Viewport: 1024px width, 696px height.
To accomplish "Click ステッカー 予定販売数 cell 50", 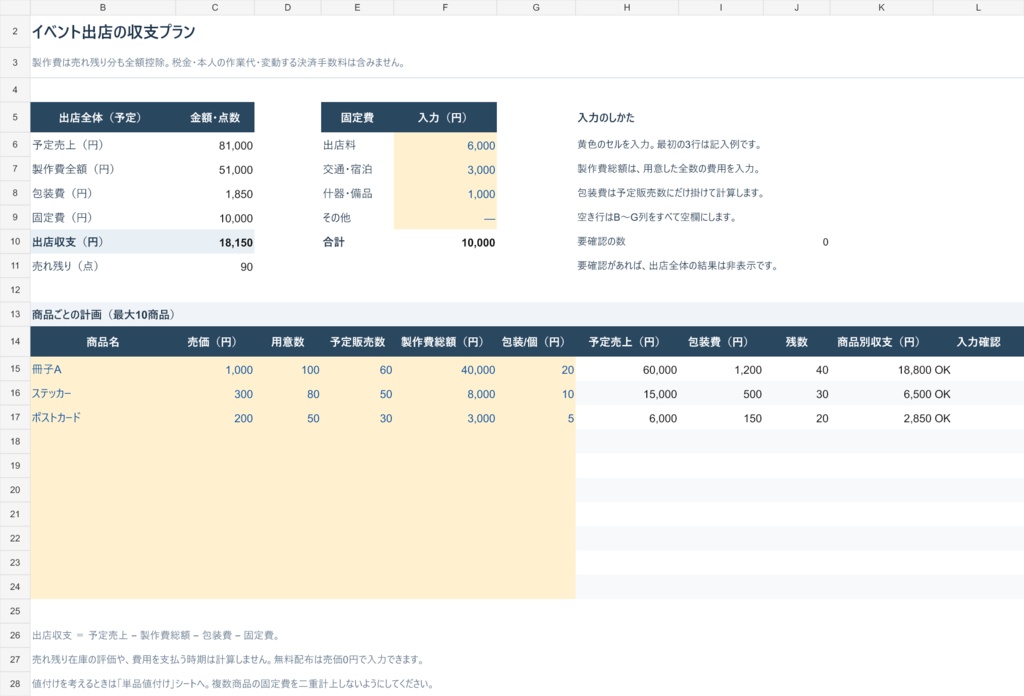I will tap(357, 394).
